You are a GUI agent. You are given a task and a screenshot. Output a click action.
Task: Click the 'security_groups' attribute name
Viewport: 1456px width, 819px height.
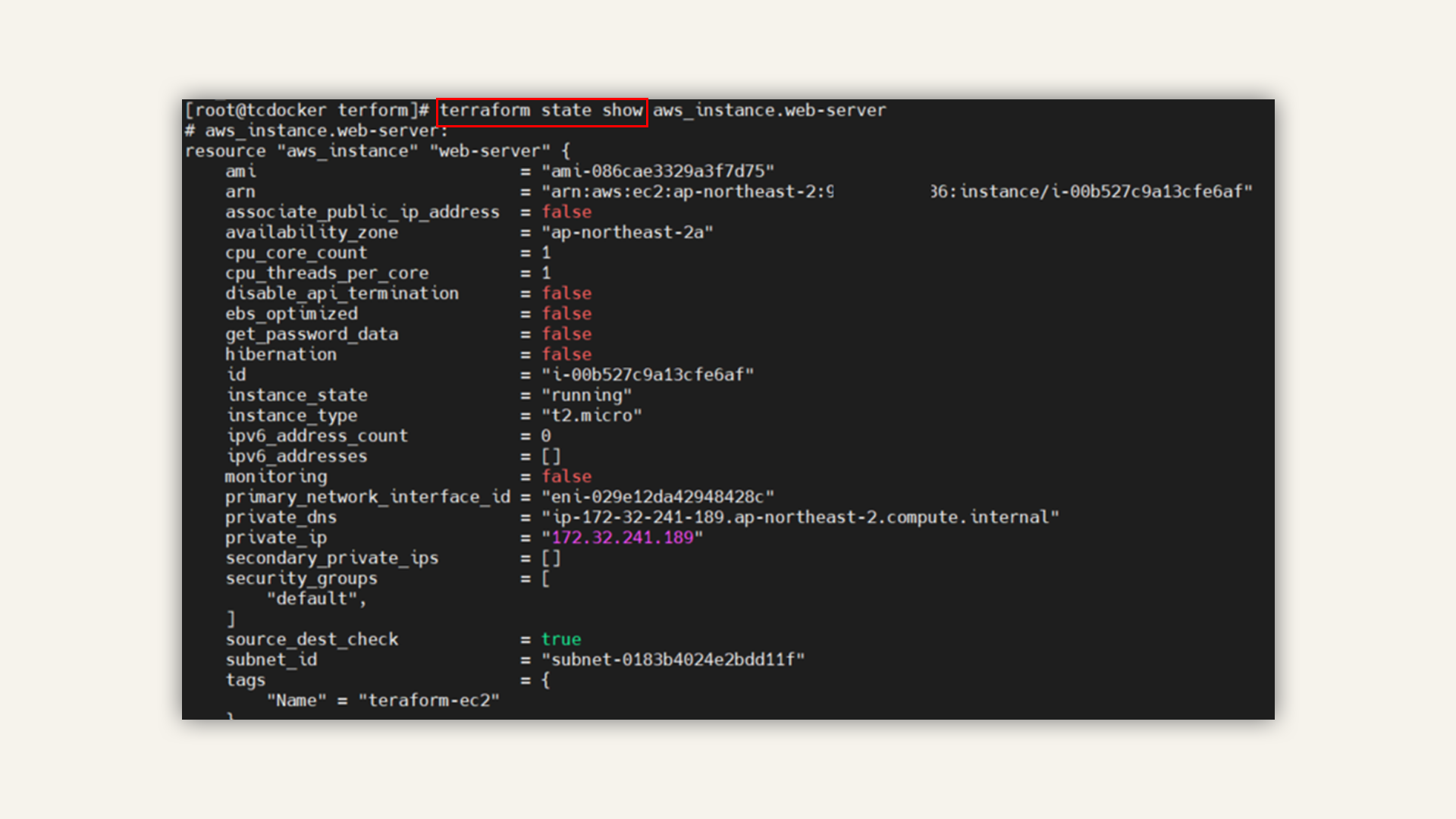pyautogui.click(x=301, y=579)
